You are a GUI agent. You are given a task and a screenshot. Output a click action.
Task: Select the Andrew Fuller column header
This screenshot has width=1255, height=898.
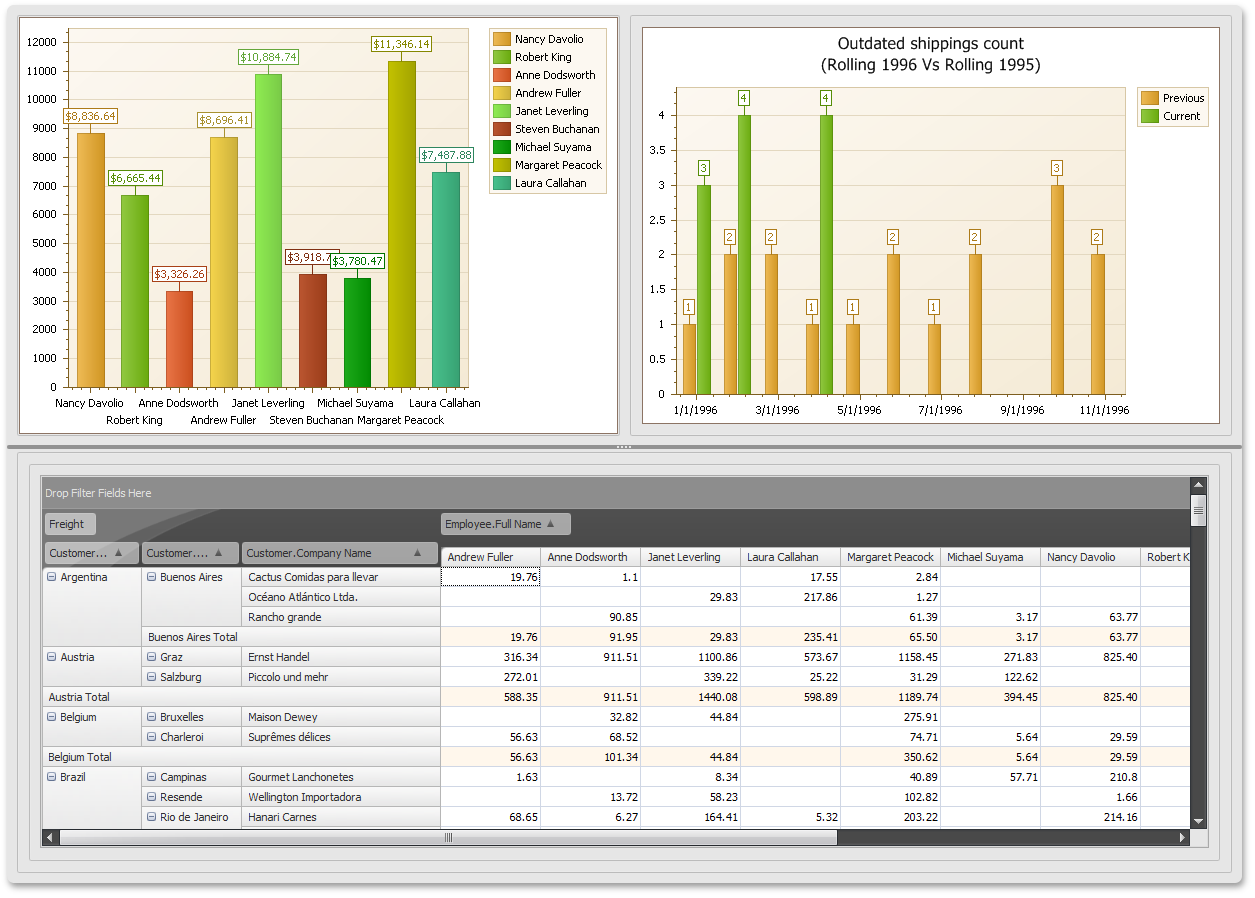[x=490, y=557]
